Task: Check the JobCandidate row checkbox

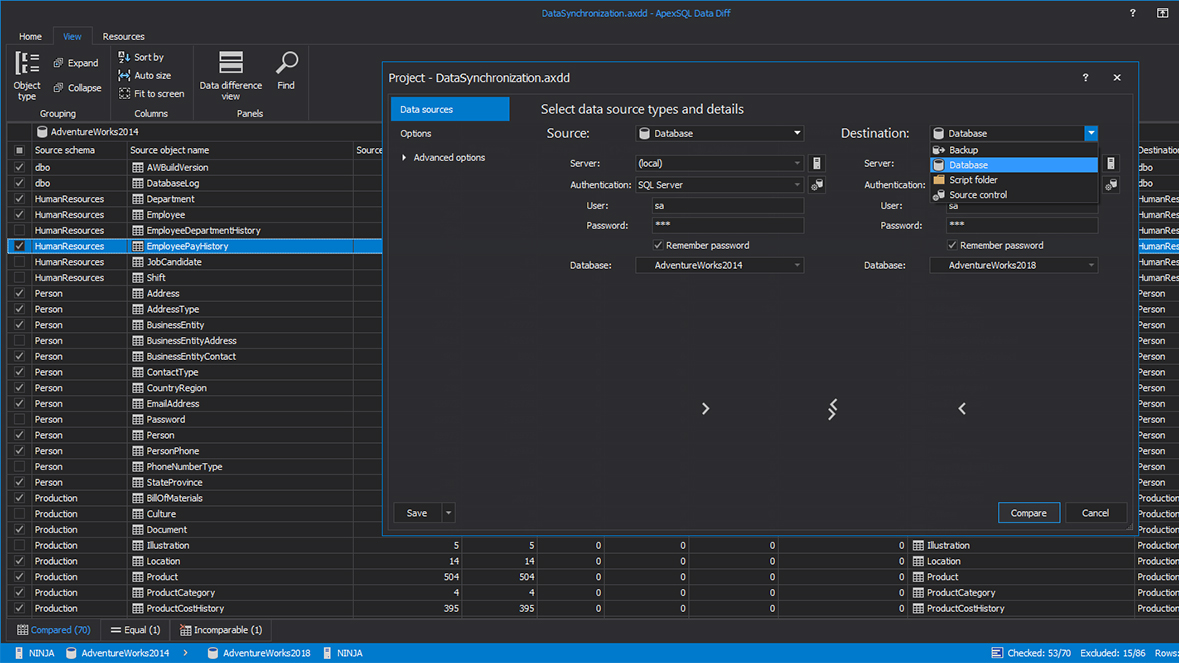Action: [x=20, y=262]
